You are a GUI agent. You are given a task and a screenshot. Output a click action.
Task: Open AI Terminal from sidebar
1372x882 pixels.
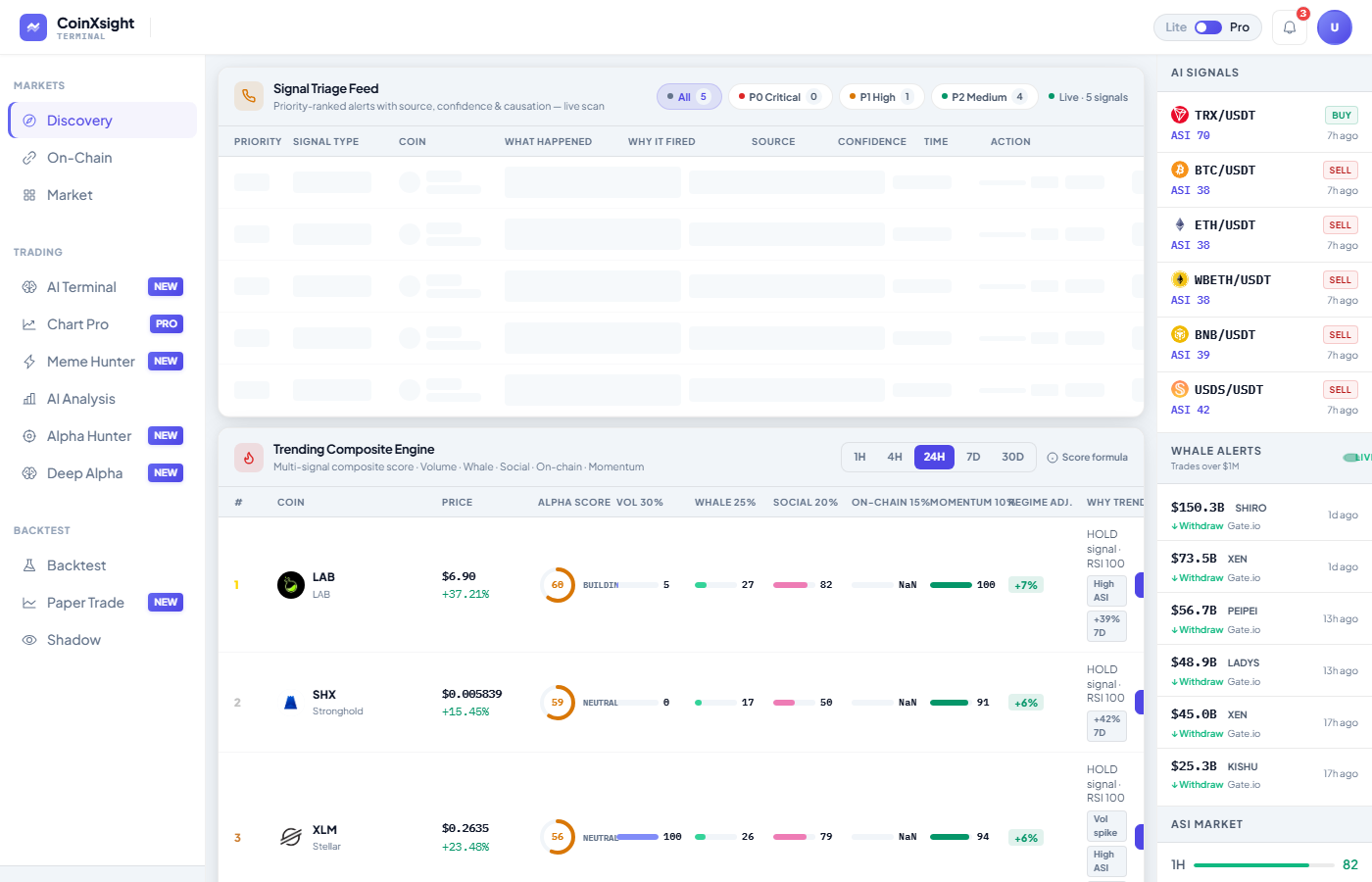click(103, 287)
